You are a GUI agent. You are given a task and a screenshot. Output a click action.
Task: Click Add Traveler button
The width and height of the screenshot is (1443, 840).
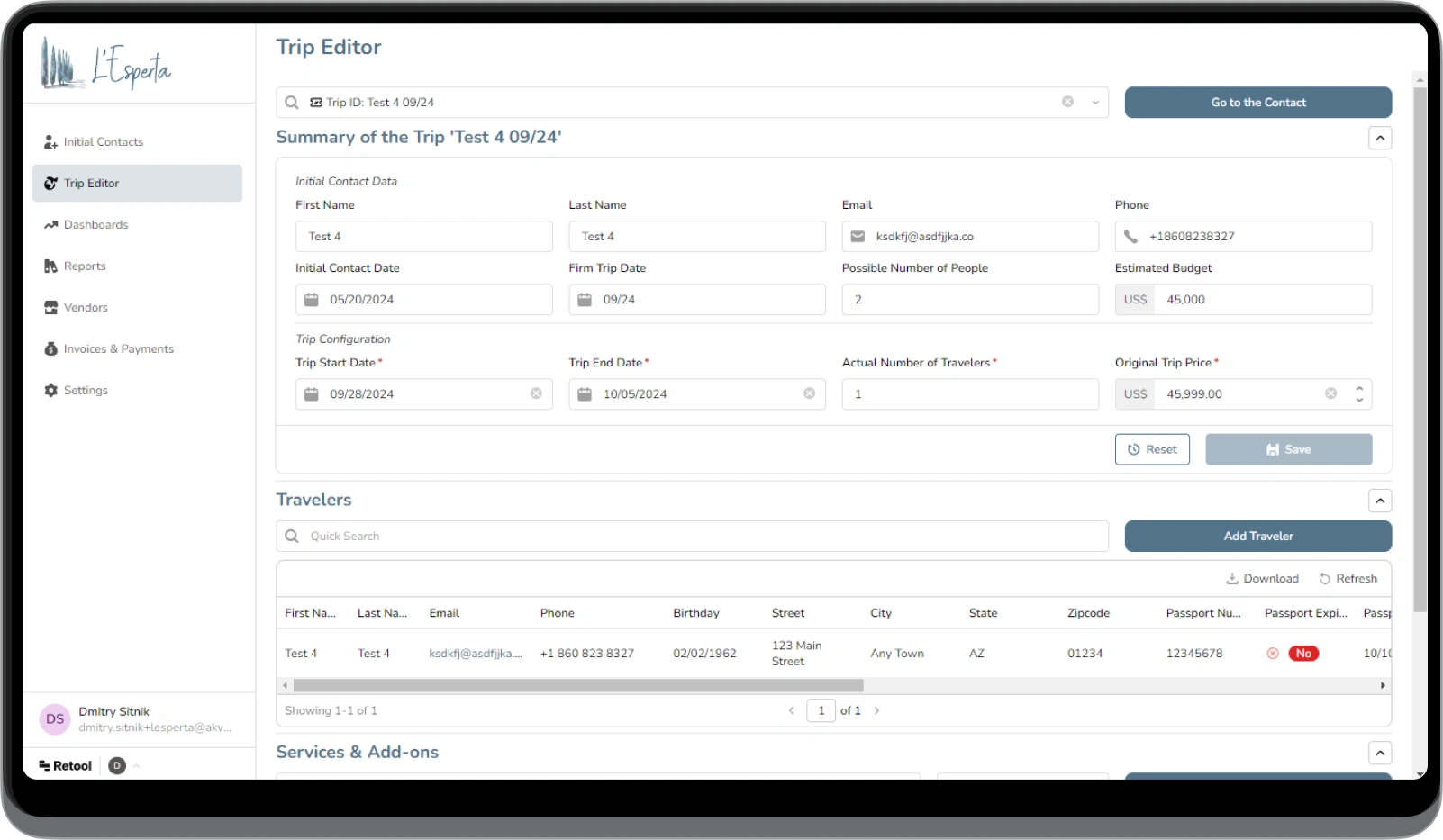point(1258,537)
